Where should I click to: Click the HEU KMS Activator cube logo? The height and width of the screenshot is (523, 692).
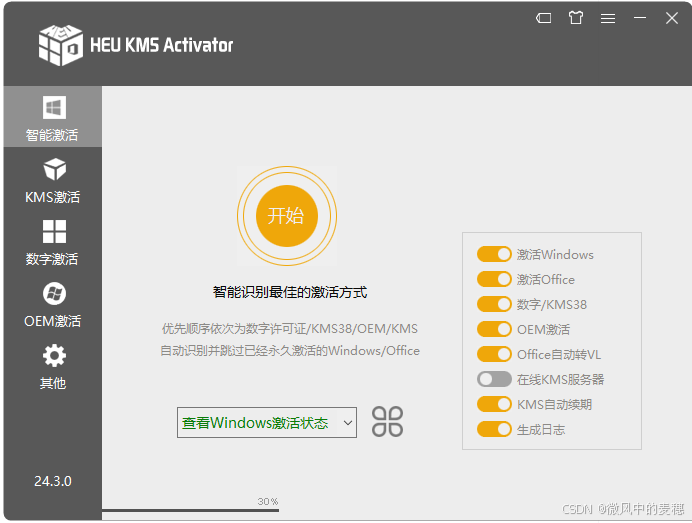point(60,45)
